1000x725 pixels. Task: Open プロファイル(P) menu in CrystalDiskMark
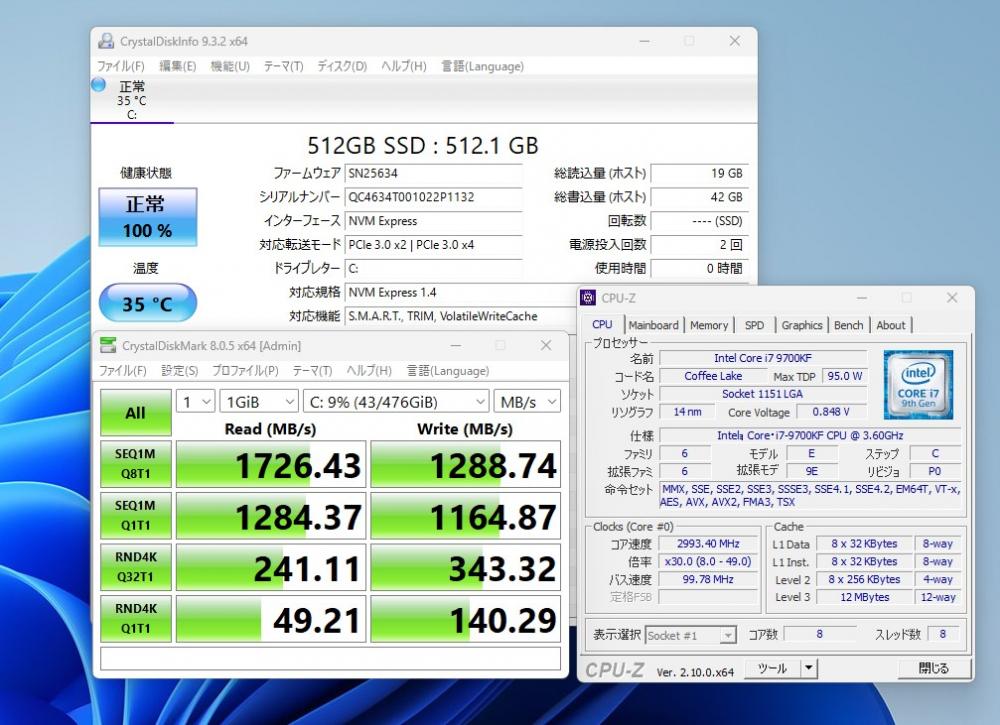pyautogui.click(x=245, y=370)
